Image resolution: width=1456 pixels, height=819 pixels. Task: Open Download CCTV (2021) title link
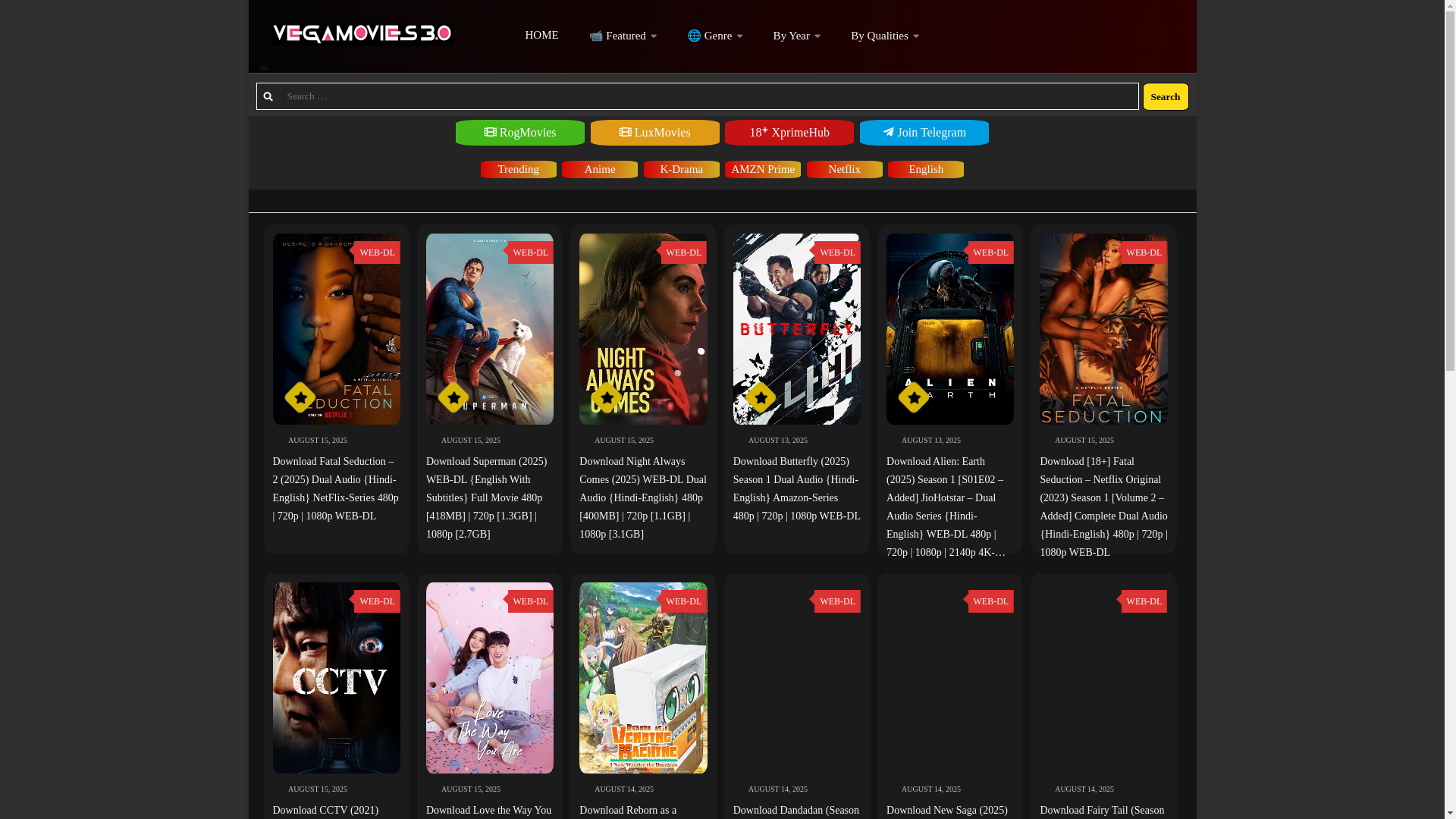tap(325, 811)
